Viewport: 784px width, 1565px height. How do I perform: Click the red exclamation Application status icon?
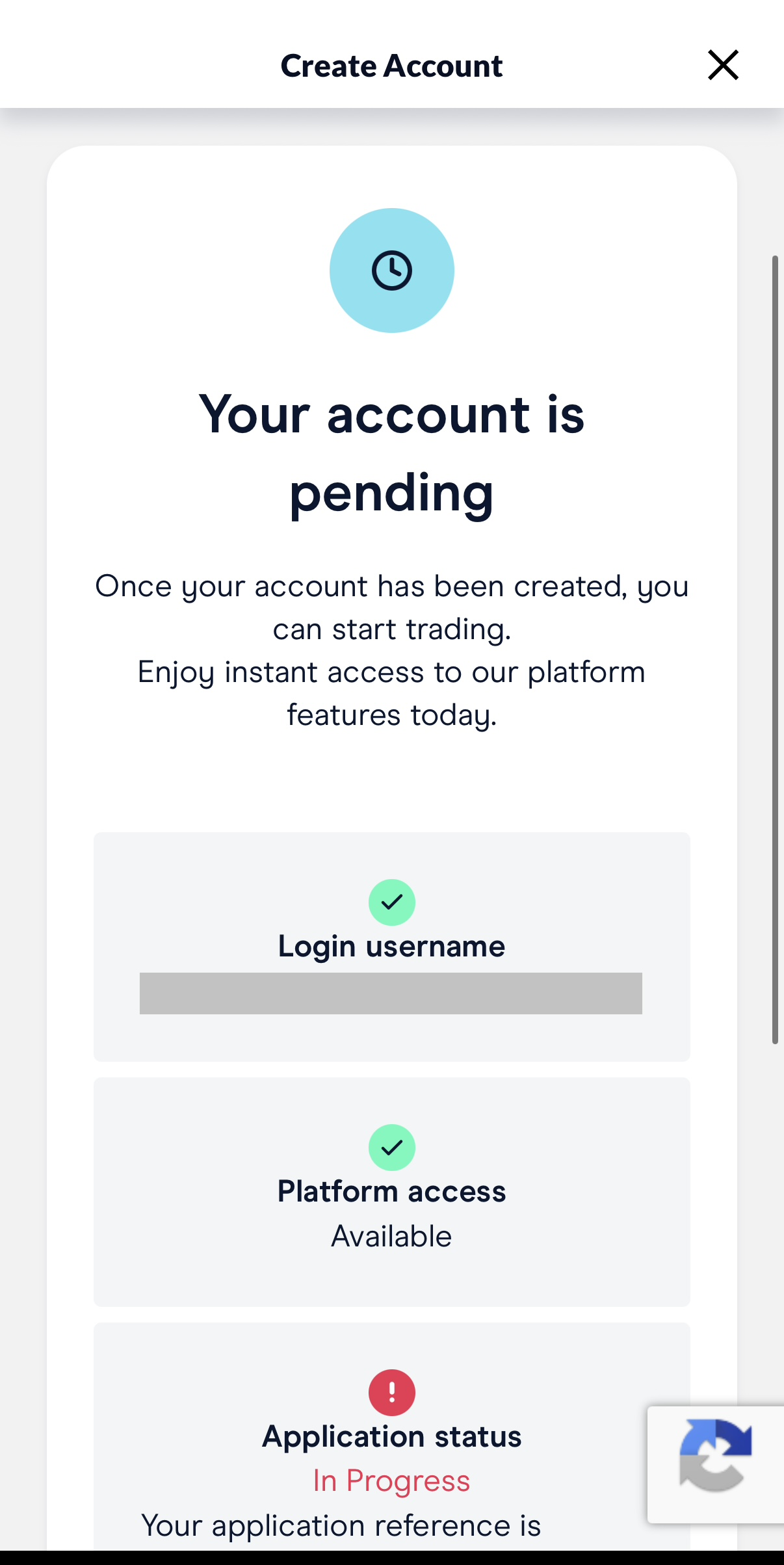391,1392
